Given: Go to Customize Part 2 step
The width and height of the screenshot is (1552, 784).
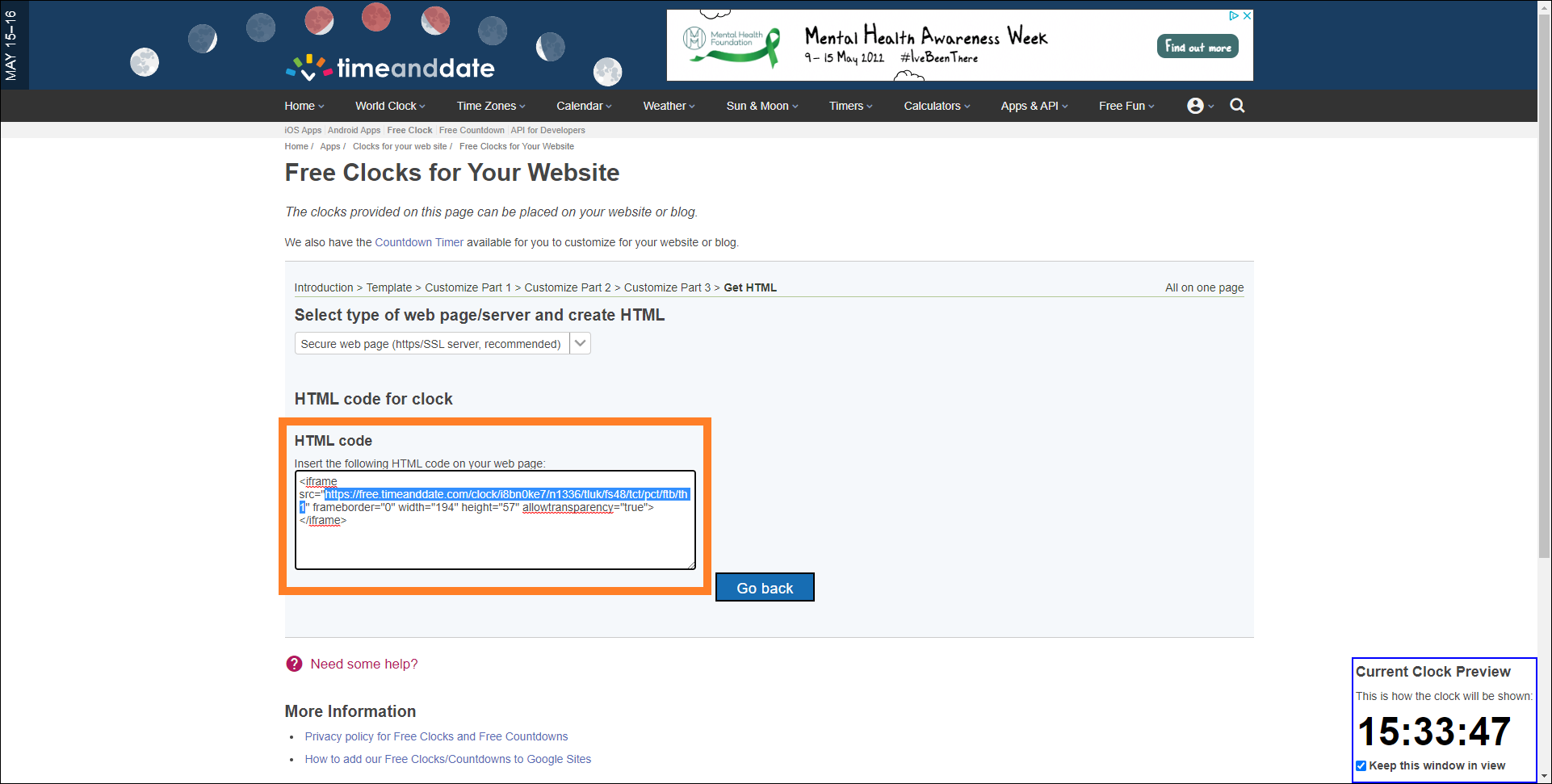Looking at the screenshot, I should (x=567, y=287).
